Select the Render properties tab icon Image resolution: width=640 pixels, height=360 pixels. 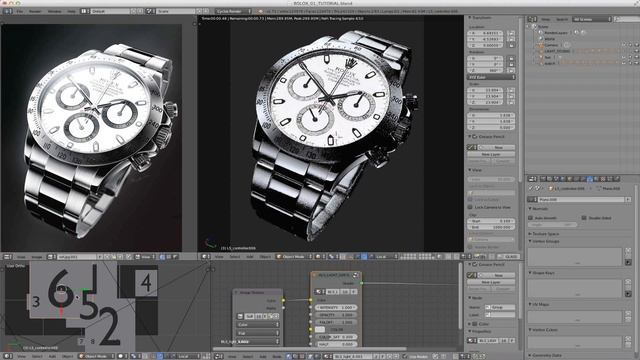(543, 179)
